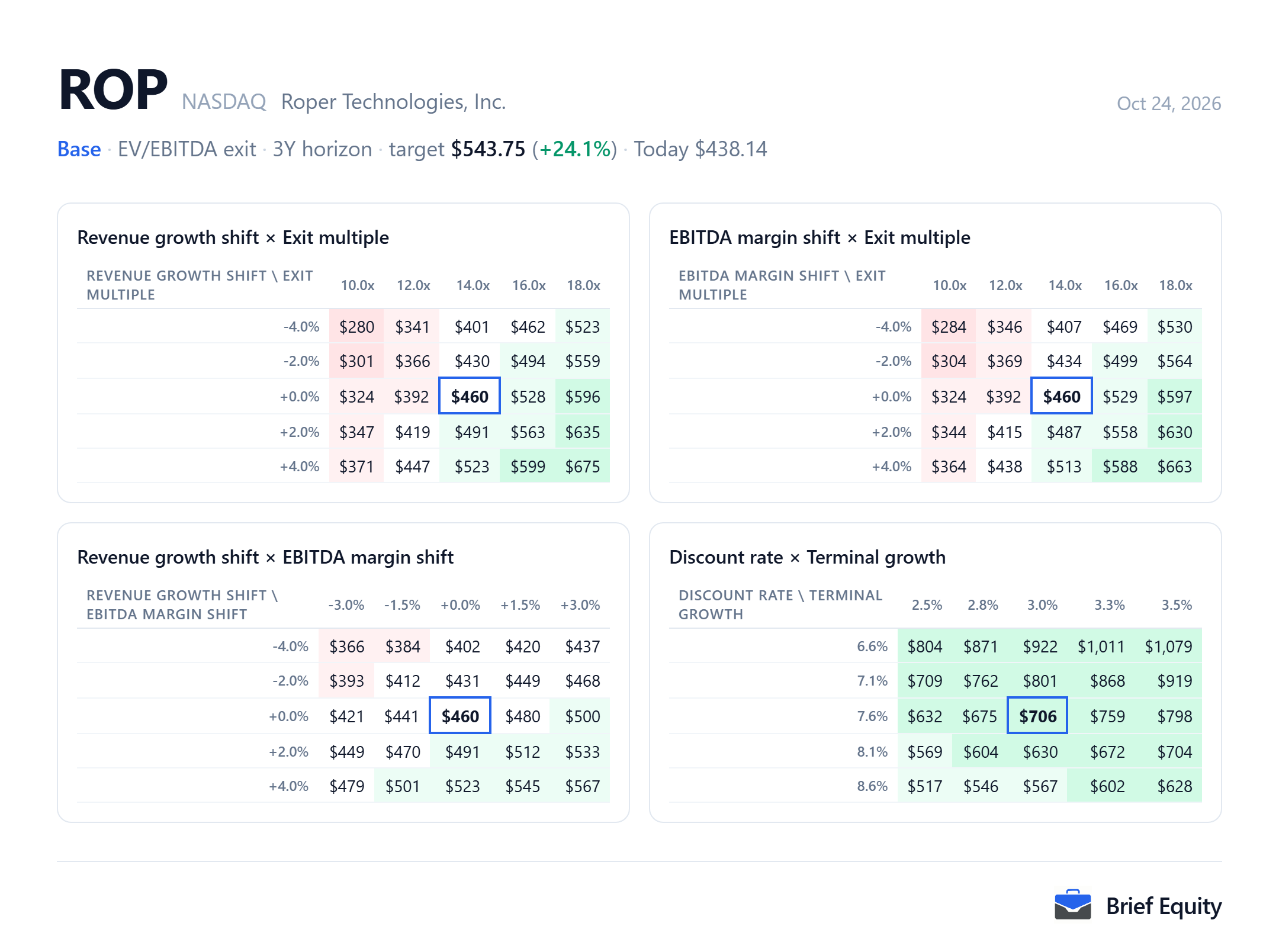The image size is (1279, 952).
Task: Click the -3.0% EBITDA margin column header
Action: pyautogui.click(x=346, y=605)
